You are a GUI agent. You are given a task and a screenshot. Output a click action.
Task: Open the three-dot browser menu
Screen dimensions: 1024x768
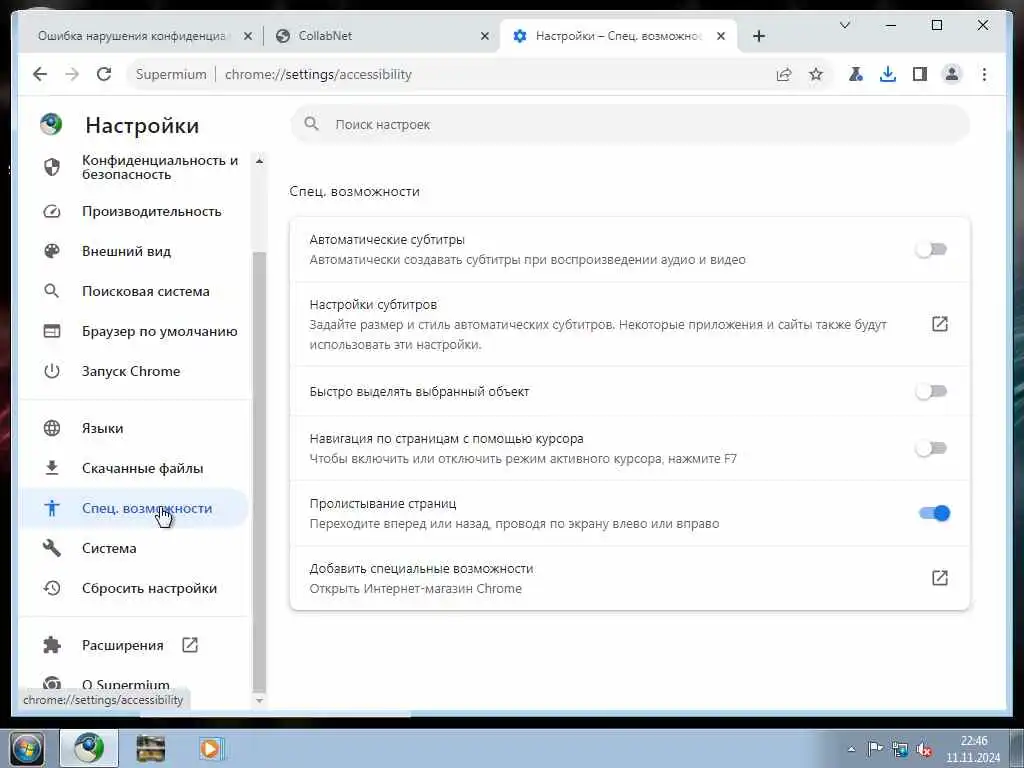pos(984,74)
